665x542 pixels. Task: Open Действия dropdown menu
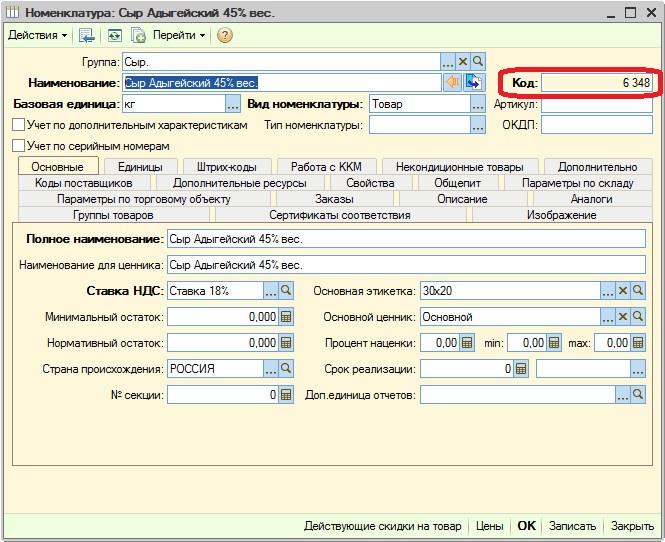point(37,35)
